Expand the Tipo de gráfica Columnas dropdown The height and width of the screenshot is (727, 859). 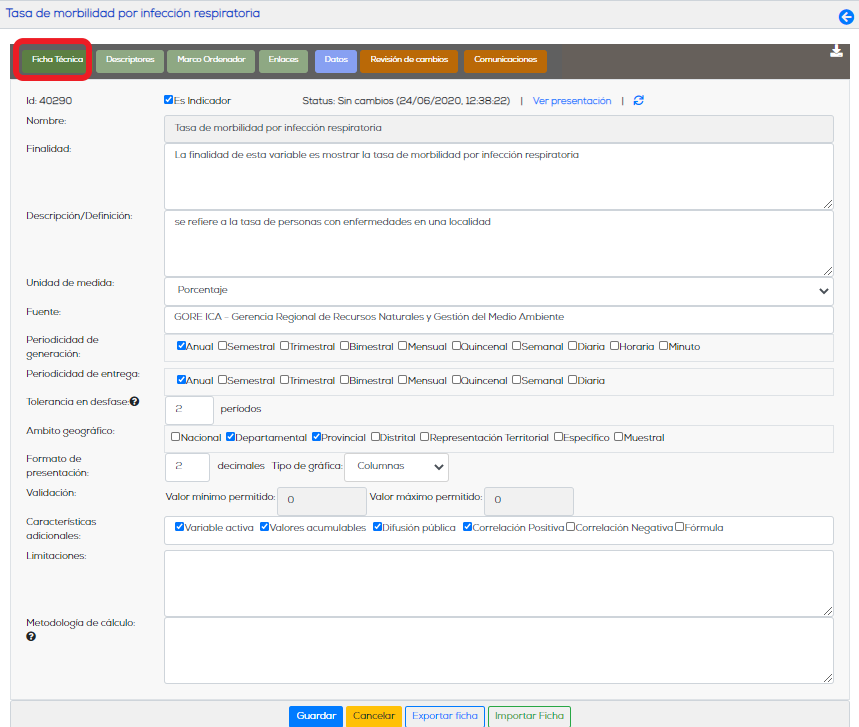[396, 467]
